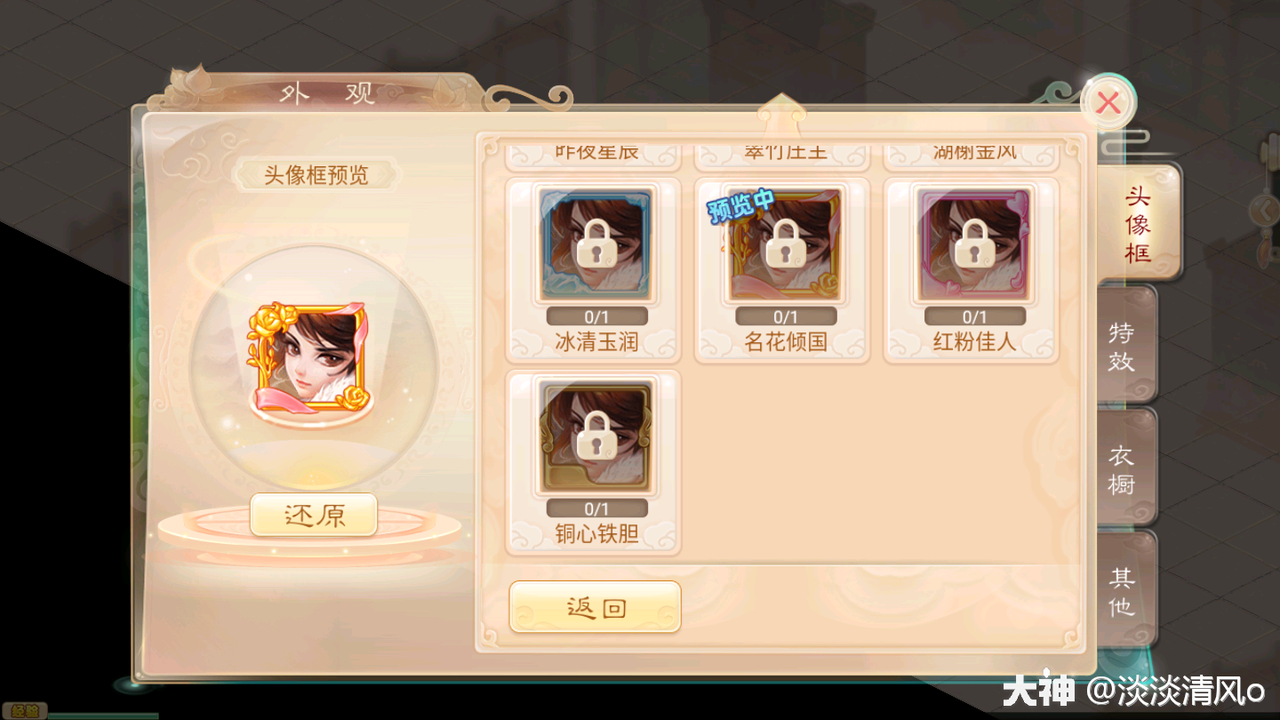Viewport: 1280px width, 720px height.
Task: Click the 还原 button
Action: (314, 515)
